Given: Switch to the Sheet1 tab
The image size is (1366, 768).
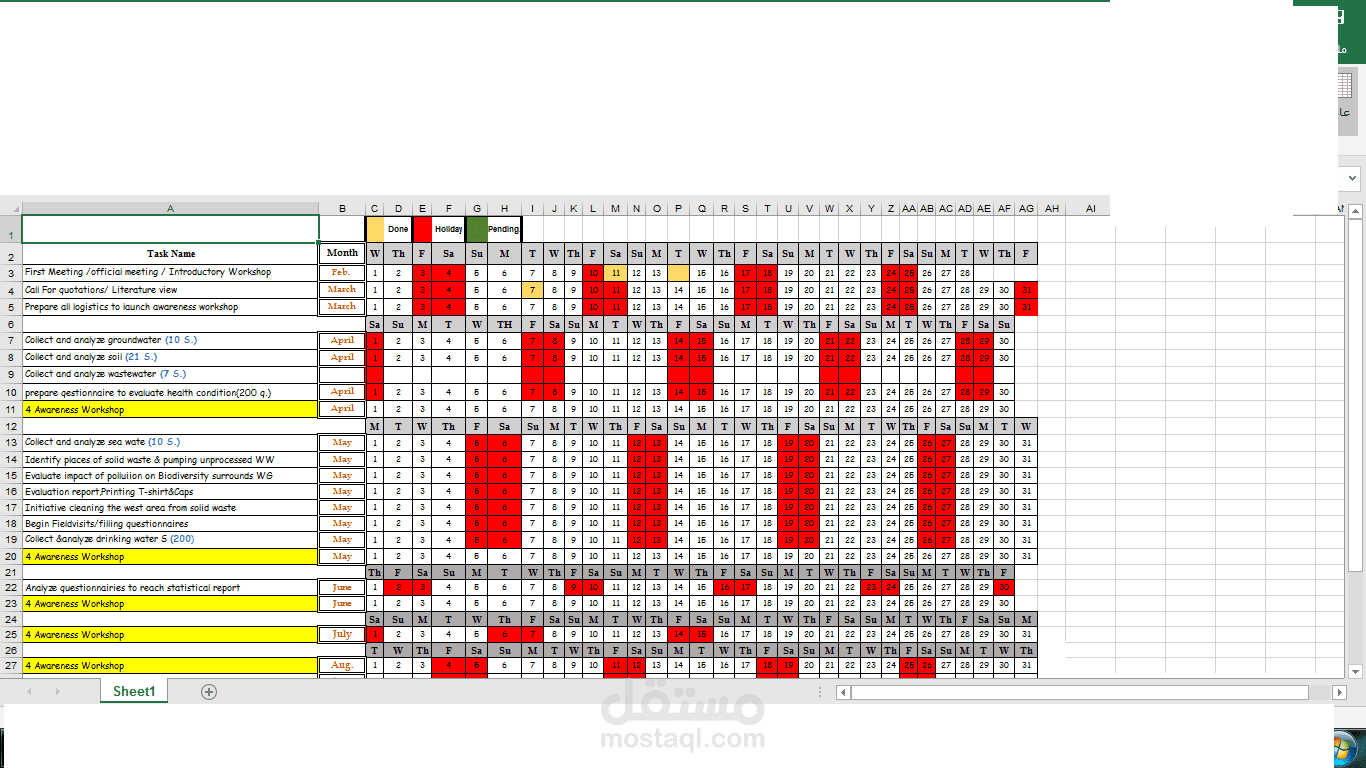Looking at the screenshot, I should tap(134, 691).
